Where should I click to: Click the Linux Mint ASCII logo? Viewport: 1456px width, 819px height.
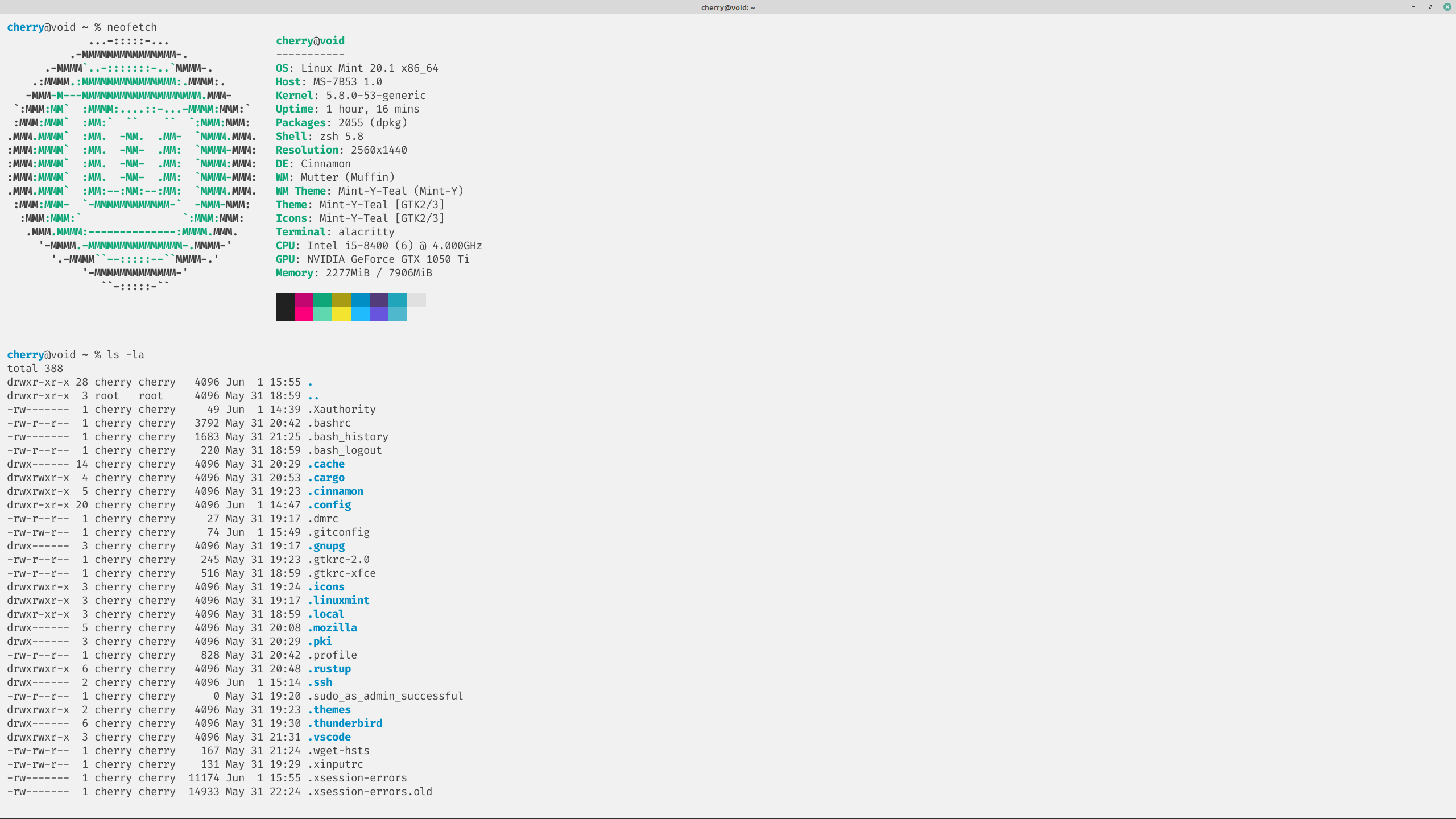(132, 164)
